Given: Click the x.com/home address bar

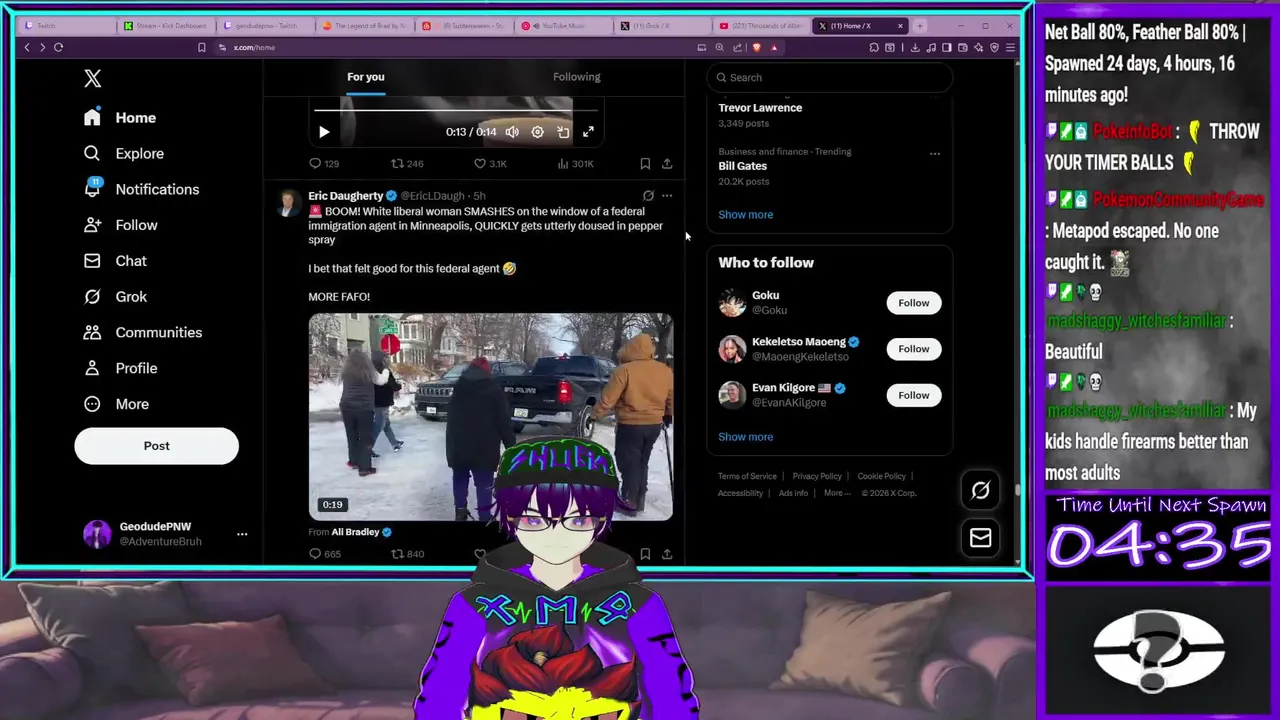Looking at the screenshot, I should point(254,48).
